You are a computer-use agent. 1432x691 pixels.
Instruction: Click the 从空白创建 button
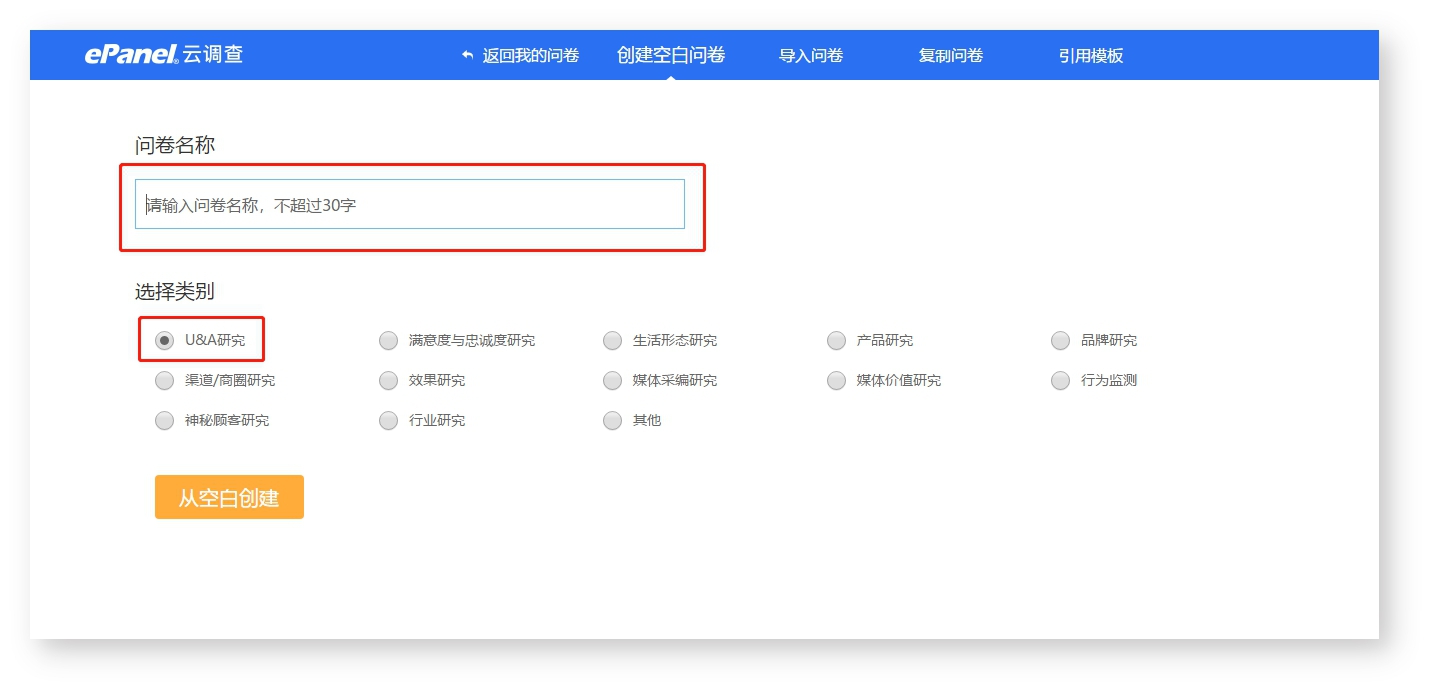click(229, 497)
